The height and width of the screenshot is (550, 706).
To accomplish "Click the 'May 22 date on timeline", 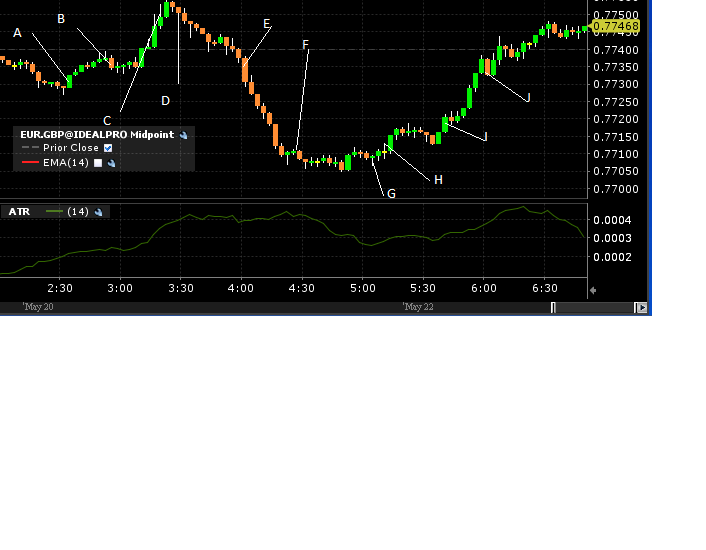I will pos(418,307).
